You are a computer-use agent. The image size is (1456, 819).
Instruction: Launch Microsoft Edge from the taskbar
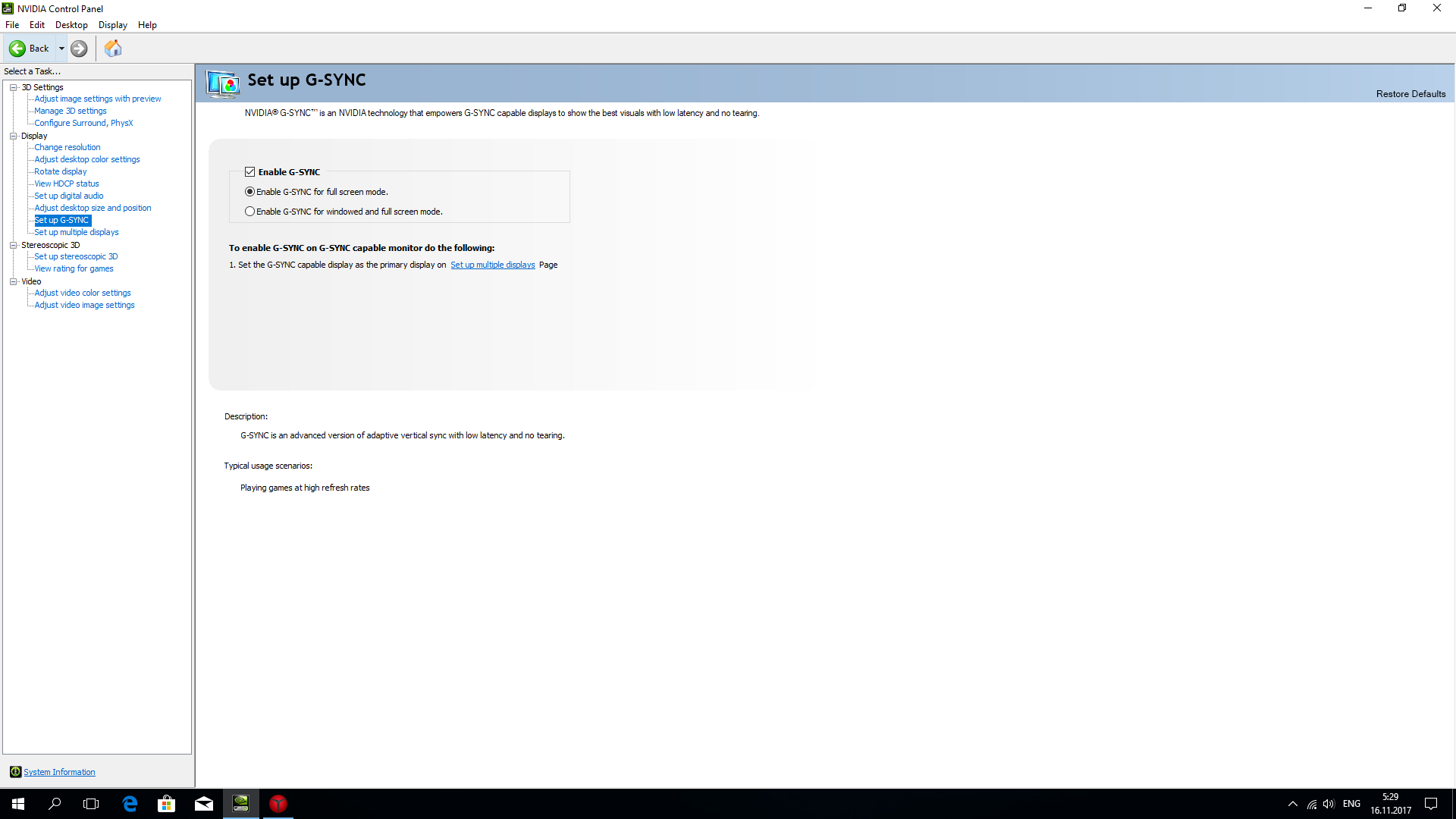point(130,804)
